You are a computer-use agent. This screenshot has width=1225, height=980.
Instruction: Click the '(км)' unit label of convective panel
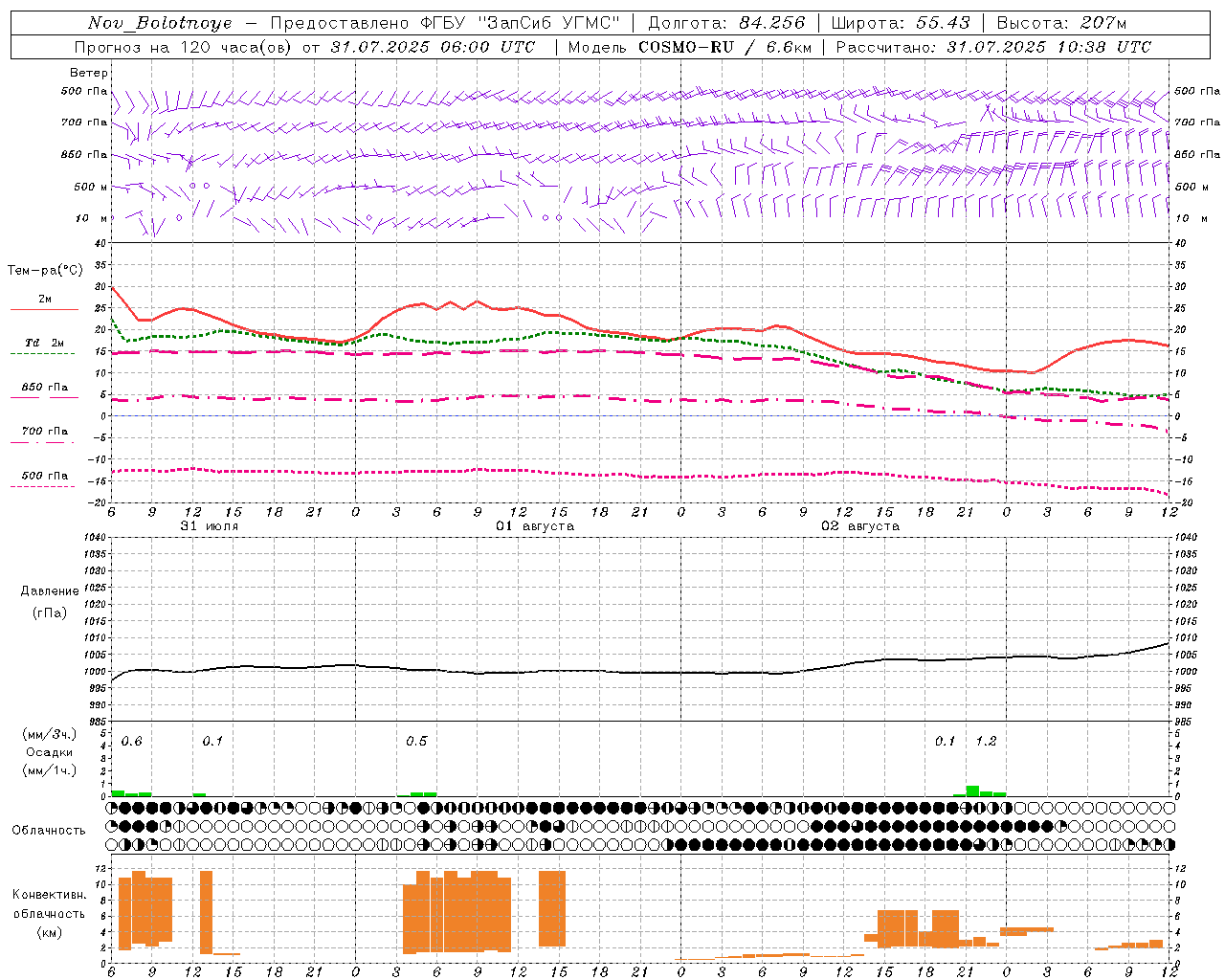[x=49, y=932]
